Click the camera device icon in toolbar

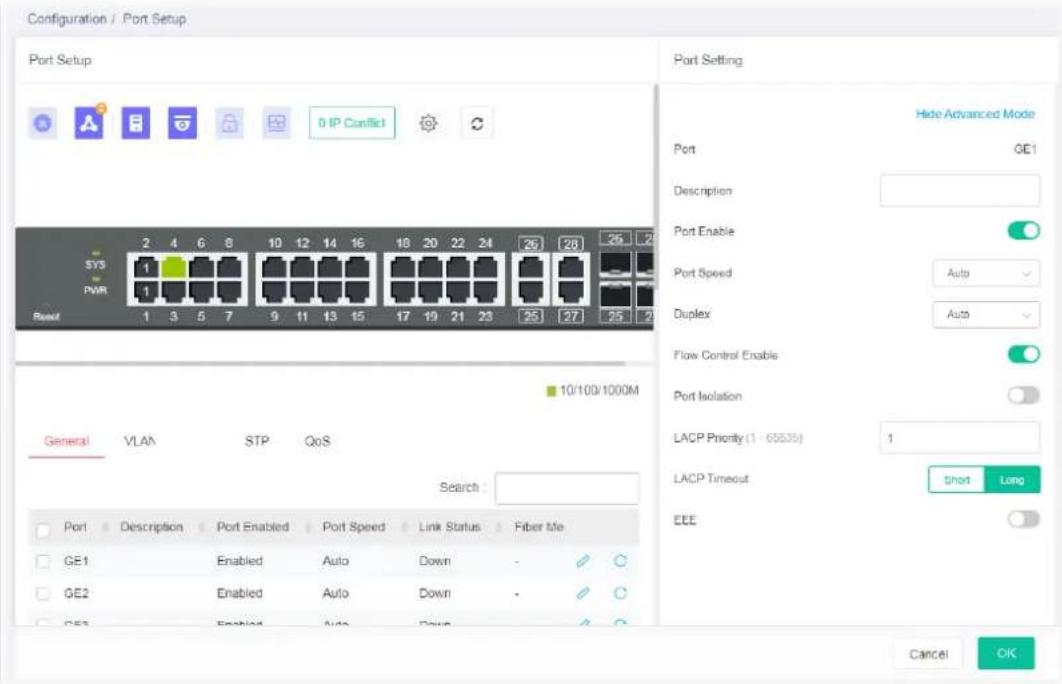pyautogui.click(x=182, y=123)
